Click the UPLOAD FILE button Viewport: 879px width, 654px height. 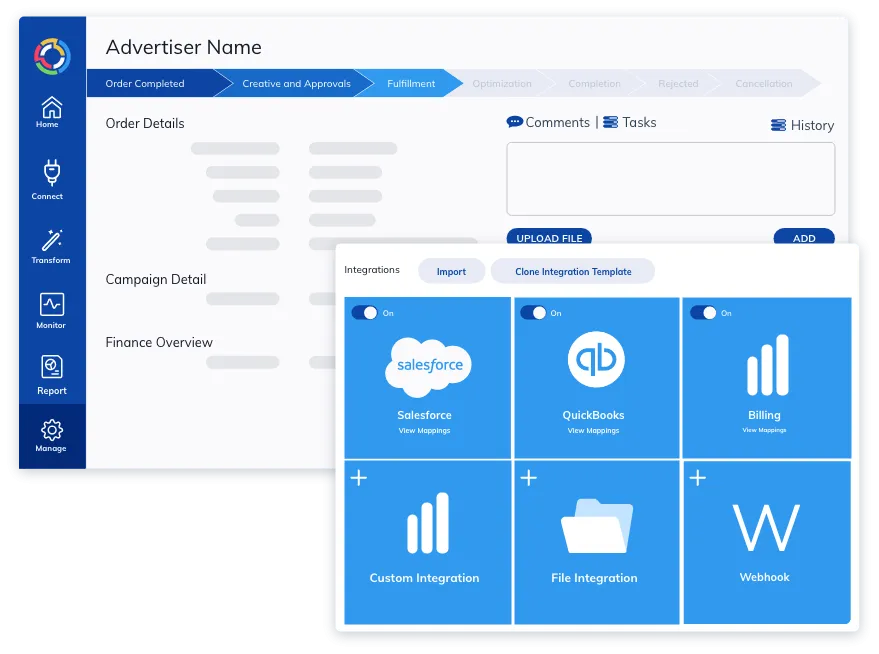click(x=549, y=238)
